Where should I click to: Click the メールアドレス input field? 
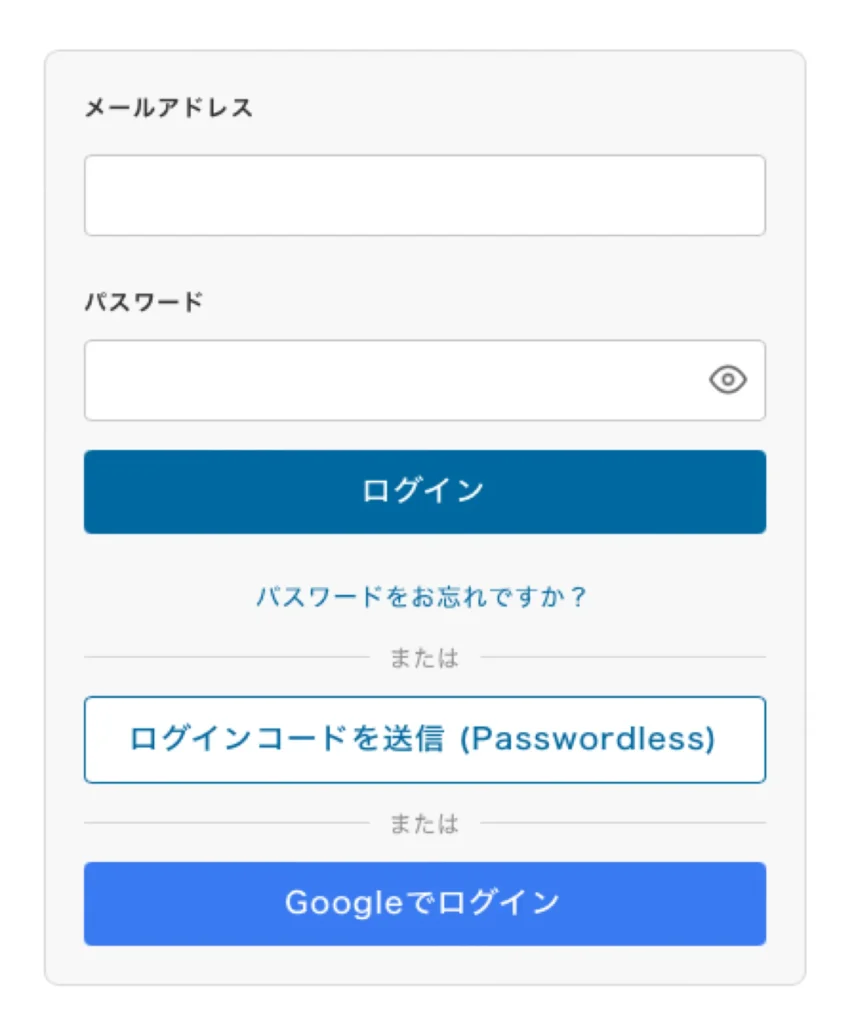pos(424,195)
